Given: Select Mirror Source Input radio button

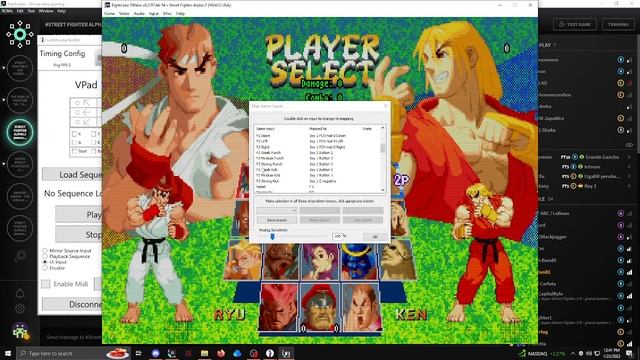Looking at the screenshot, I should (x=45, y=250).
